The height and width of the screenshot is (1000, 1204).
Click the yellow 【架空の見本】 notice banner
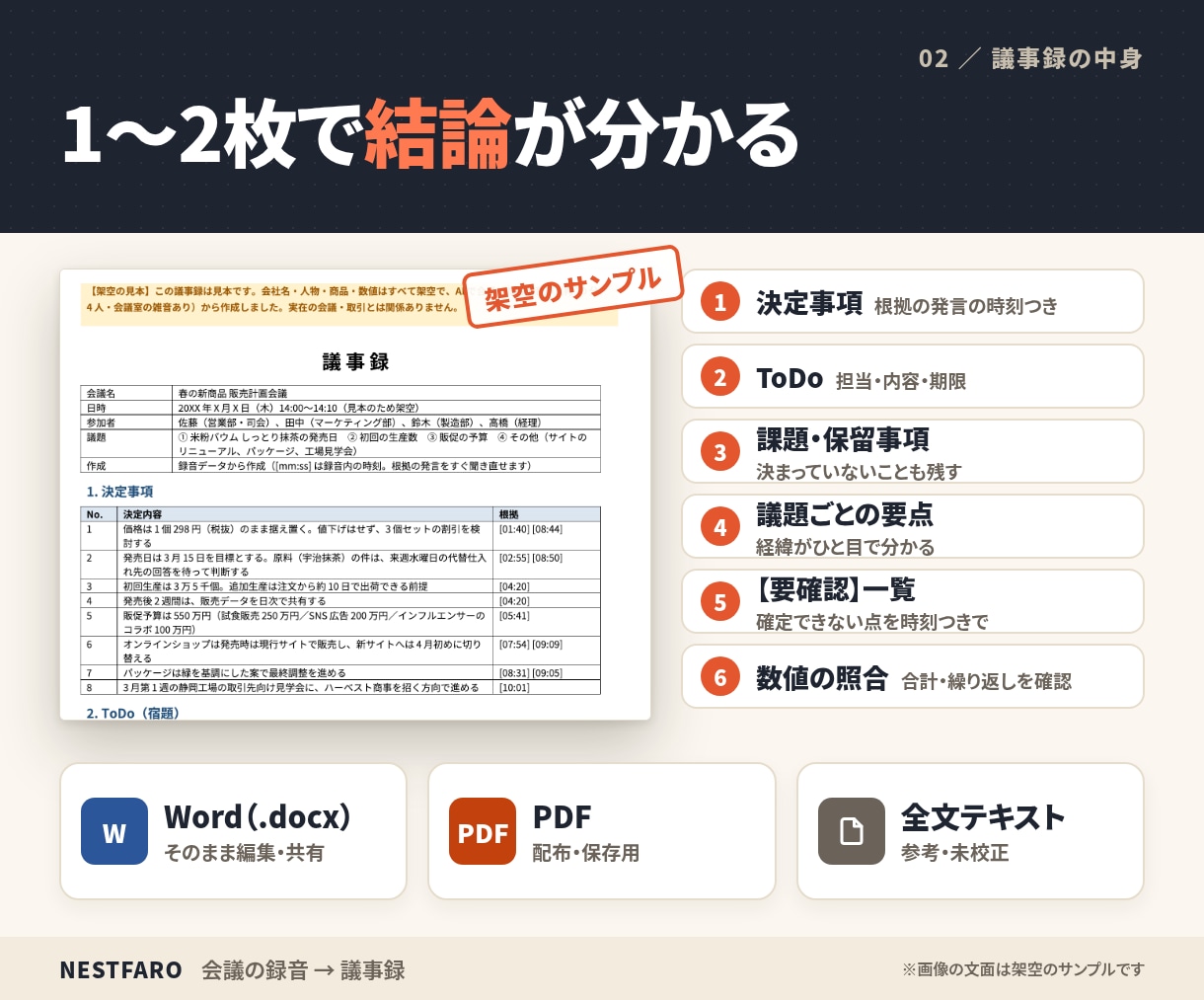pyautogui.click(x=349, y=304)
